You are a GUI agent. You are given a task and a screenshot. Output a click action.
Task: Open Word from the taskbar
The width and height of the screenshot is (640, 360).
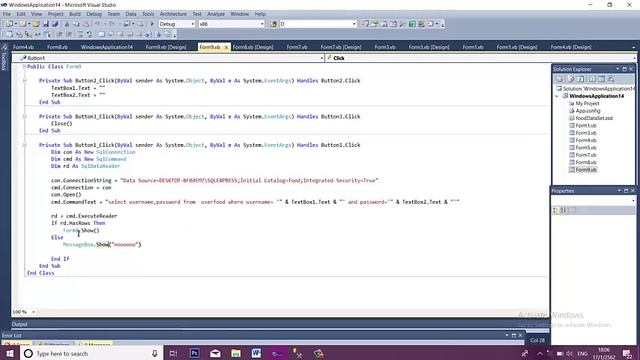[256, 353]
